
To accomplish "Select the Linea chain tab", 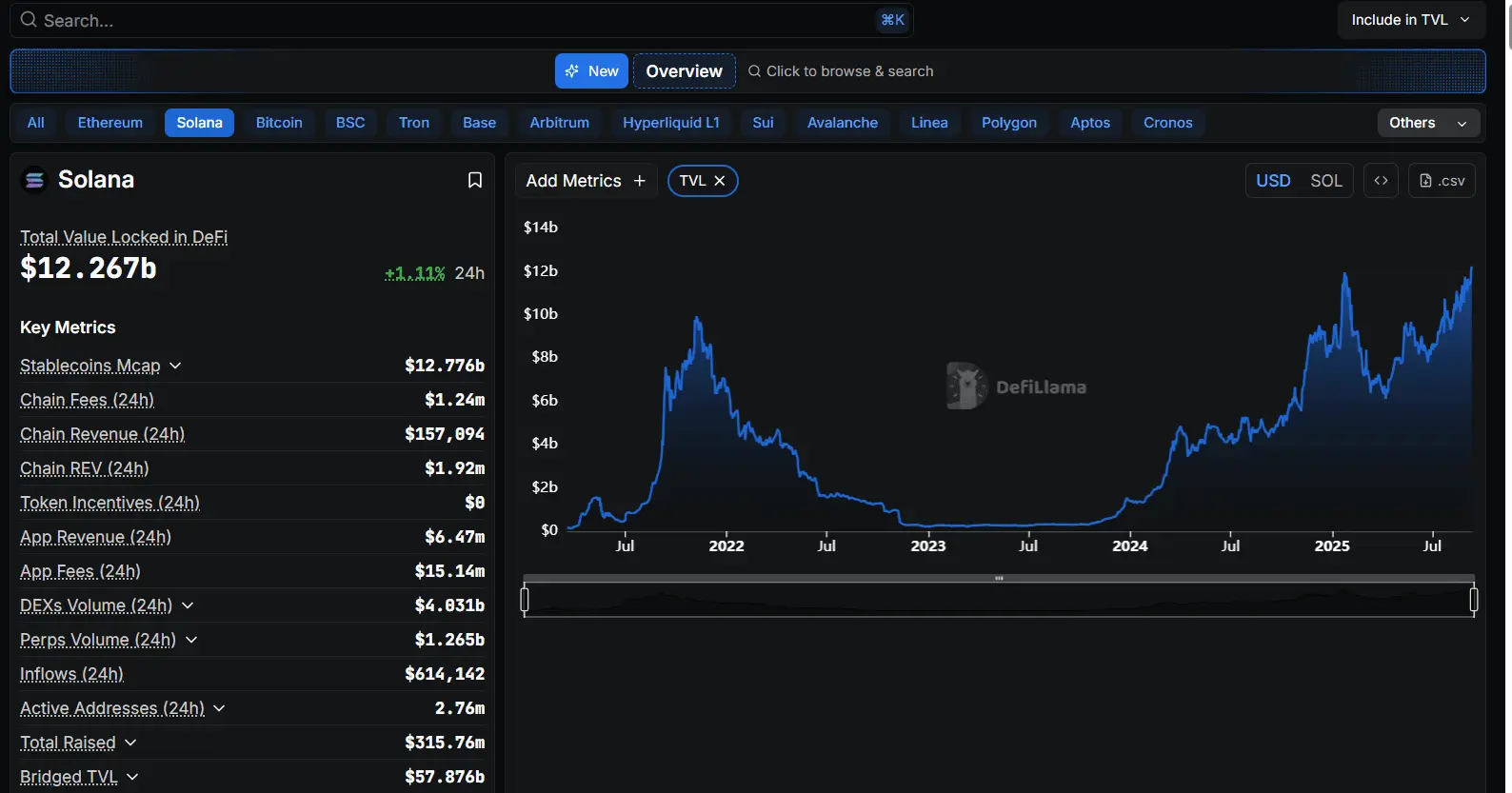I will tap(929, 123).
